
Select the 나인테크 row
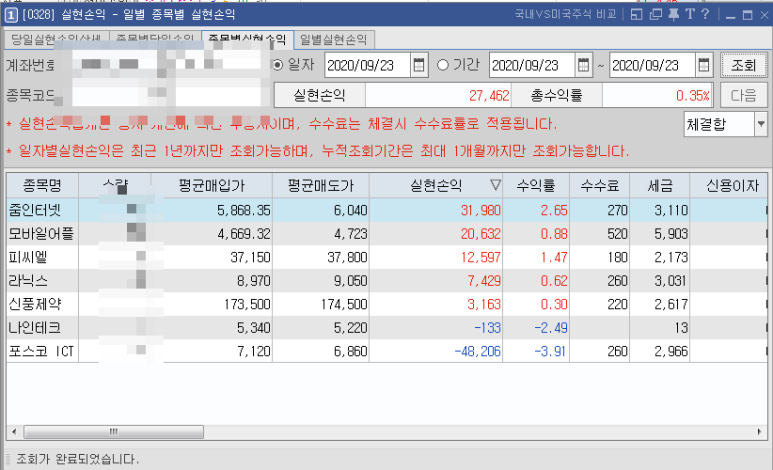(x=387, y=327)
